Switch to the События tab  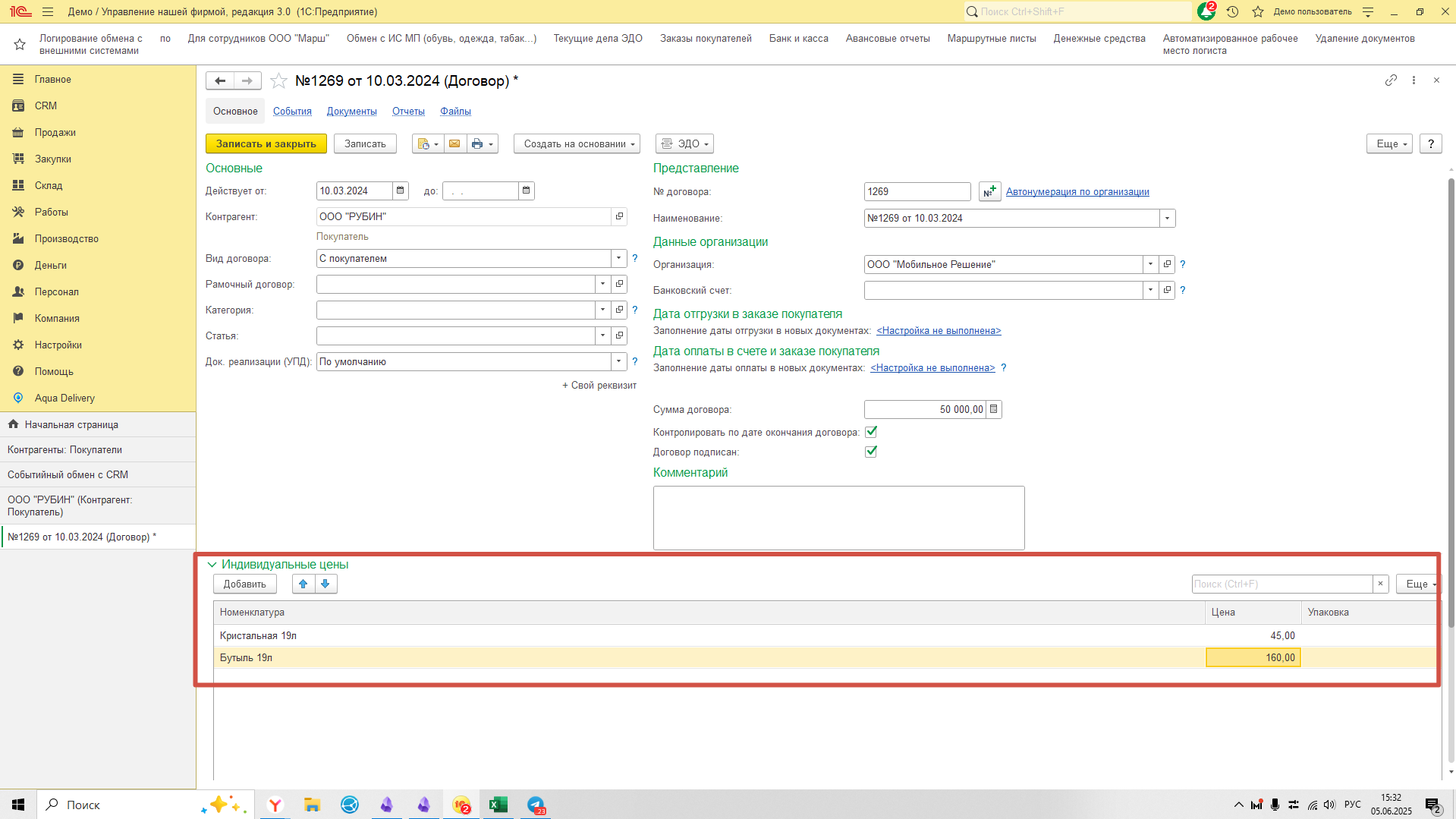pyautogui.click(x=292, y=111)
